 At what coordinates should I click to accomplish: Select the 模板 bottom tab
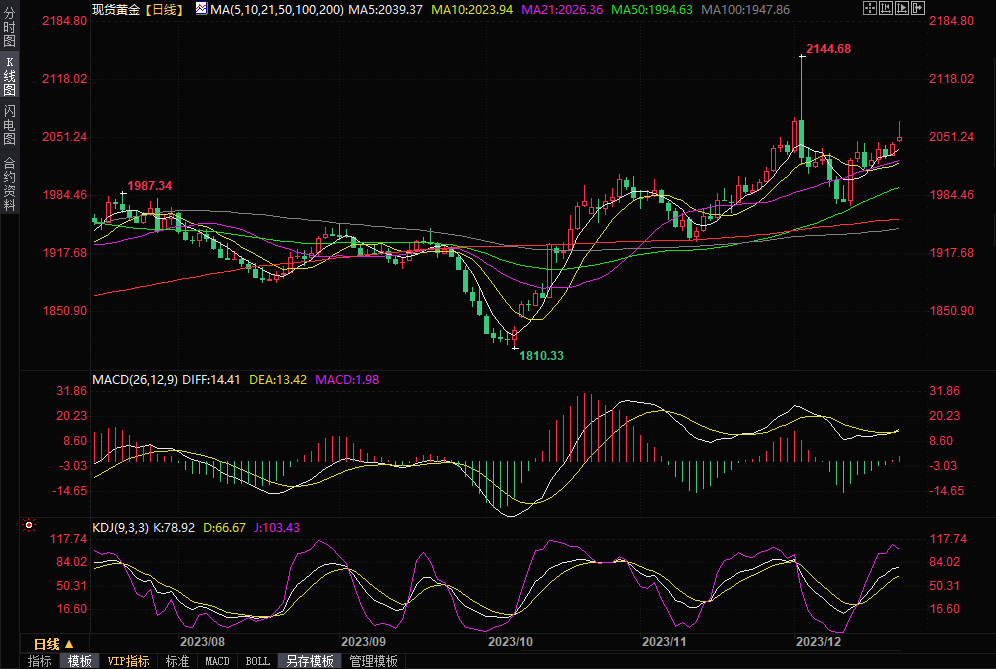click(79, 661)
